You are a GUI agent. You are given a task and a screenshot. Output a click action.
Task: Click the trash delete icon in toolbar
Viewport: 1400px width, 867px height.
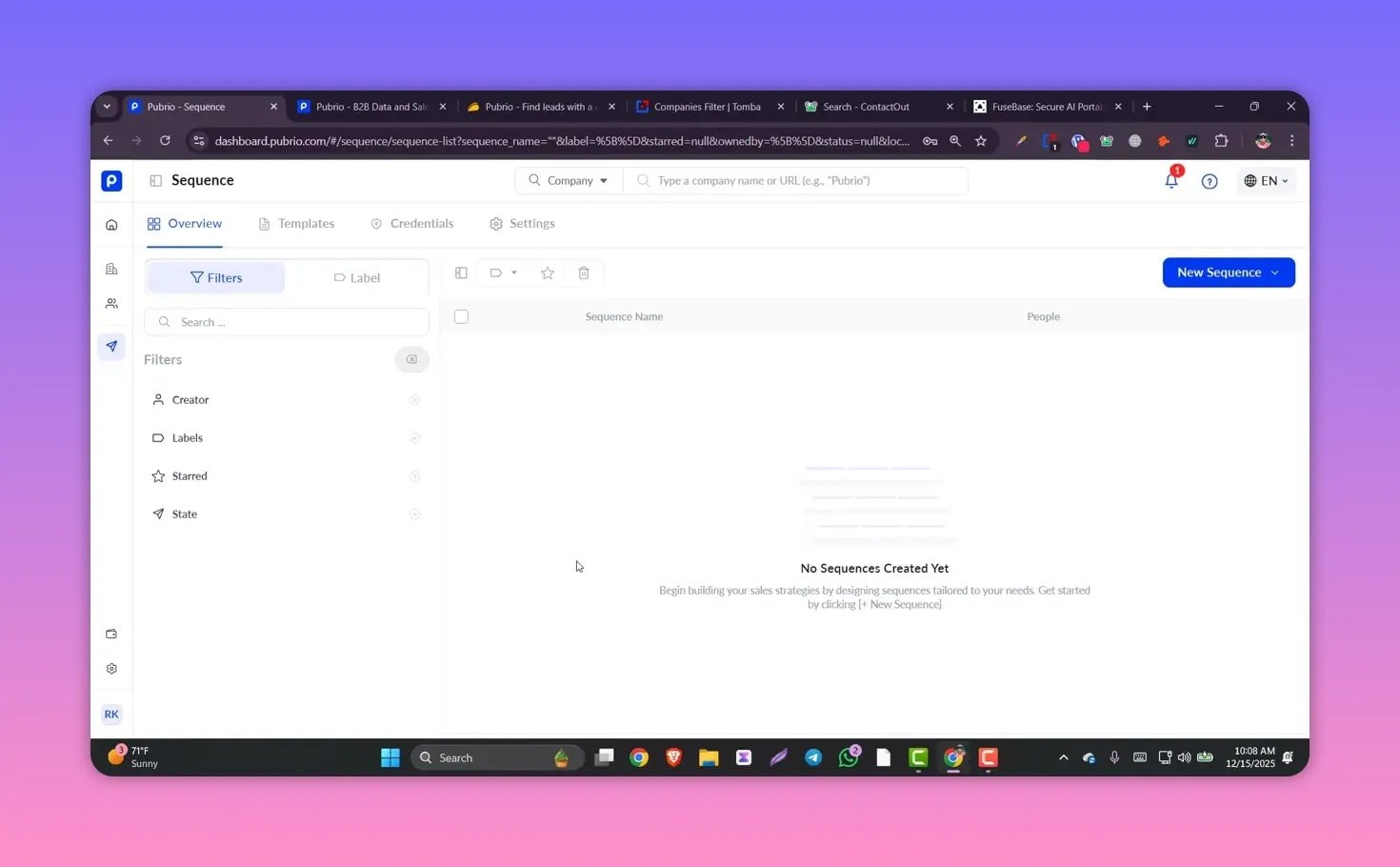coord(584,273)
